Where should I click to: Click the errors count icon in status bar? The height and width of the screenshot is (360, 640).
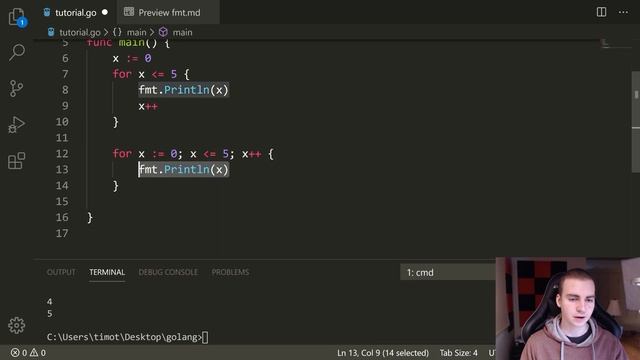(x=15, y=353)
